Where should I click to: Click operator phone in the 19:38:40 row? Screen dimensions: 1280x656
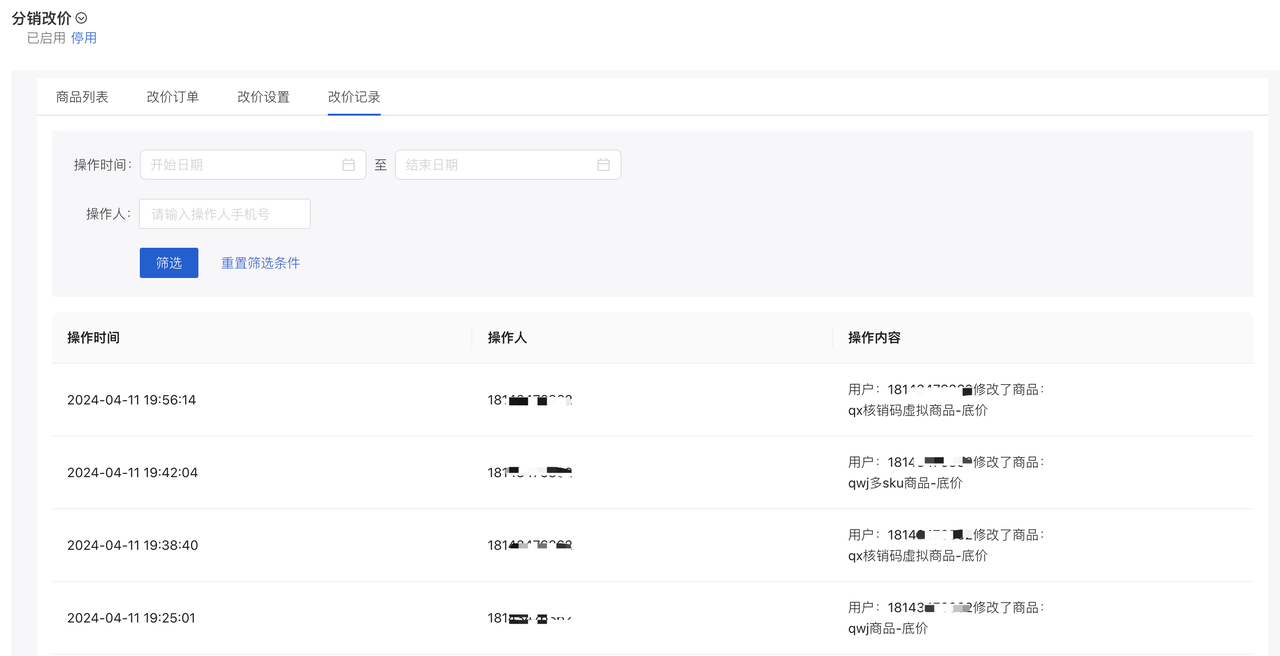tap(530, 546)
